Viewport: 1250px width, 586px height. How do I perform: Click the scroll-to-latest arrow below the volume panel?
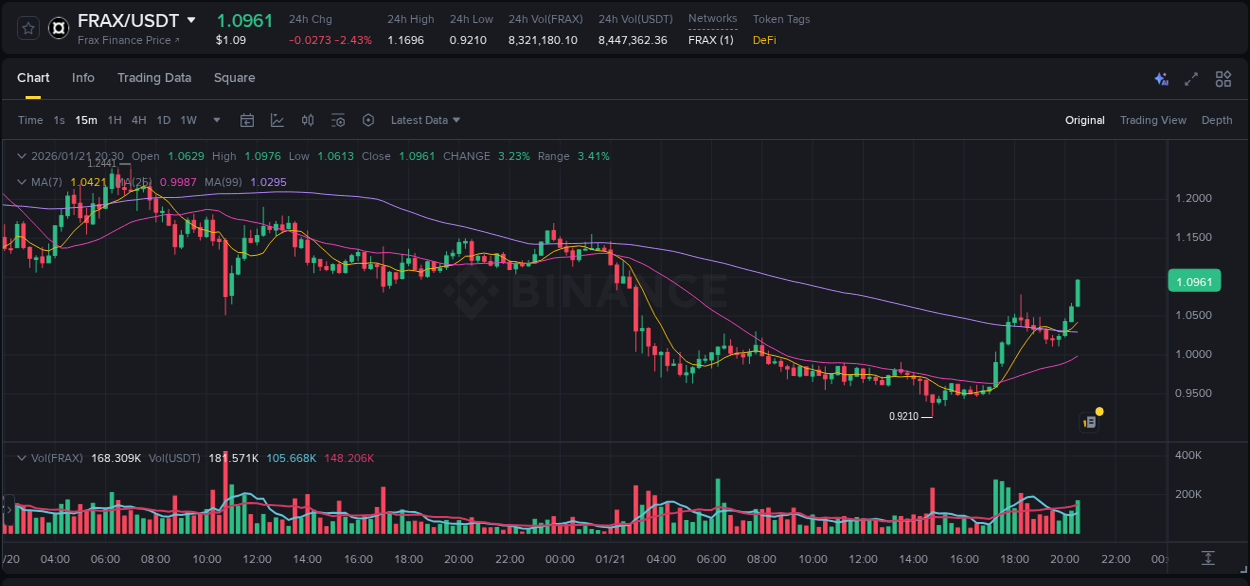[1206, 560]
